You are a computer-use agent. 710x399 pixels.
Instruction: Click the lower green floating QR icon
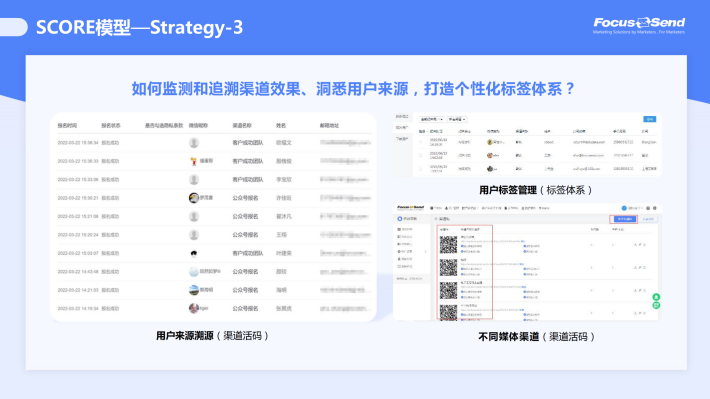656,306
